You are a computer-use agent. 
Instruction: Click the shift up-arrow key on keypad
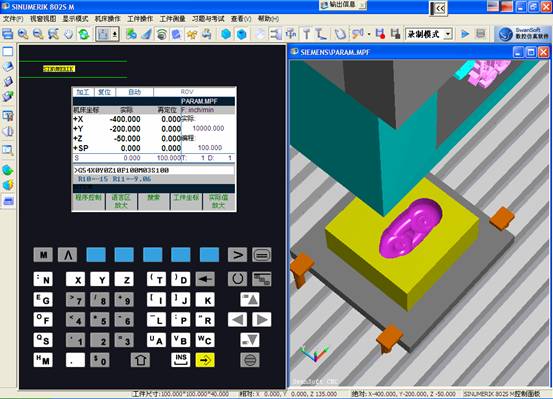coord(140,360)
